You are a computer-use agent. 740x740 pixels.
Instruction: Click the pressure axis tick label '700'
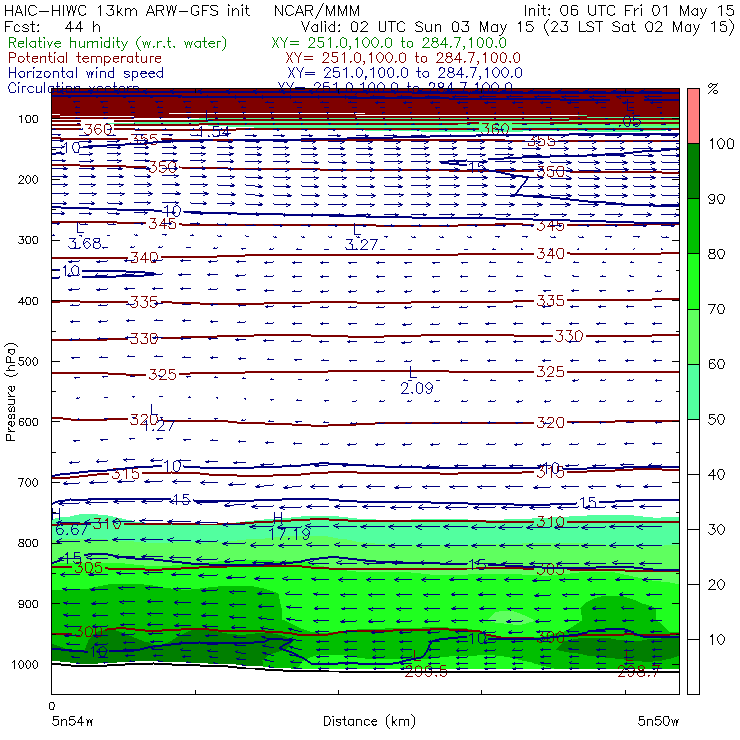(x=28, y=482)
